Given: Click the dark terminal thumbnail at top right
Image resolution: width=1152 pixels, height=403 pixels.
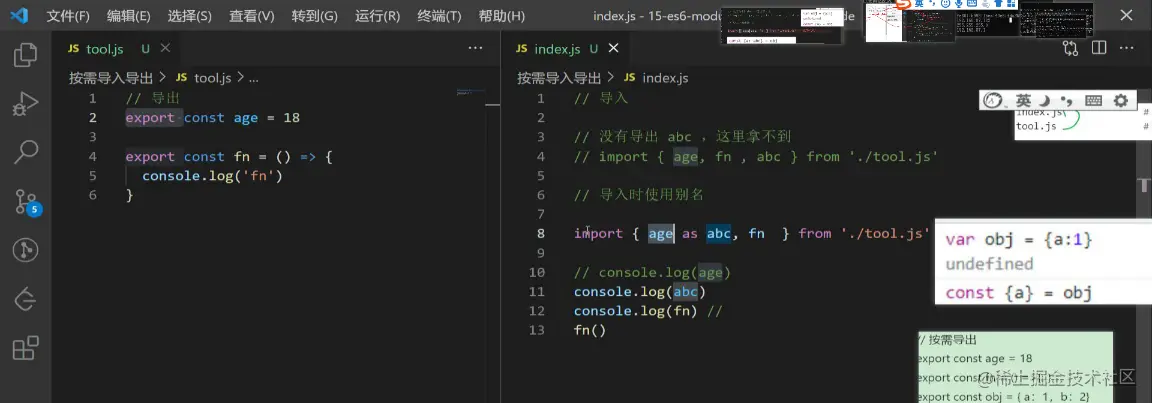Looking at the screenshot, I should (x=1056, y=21).
